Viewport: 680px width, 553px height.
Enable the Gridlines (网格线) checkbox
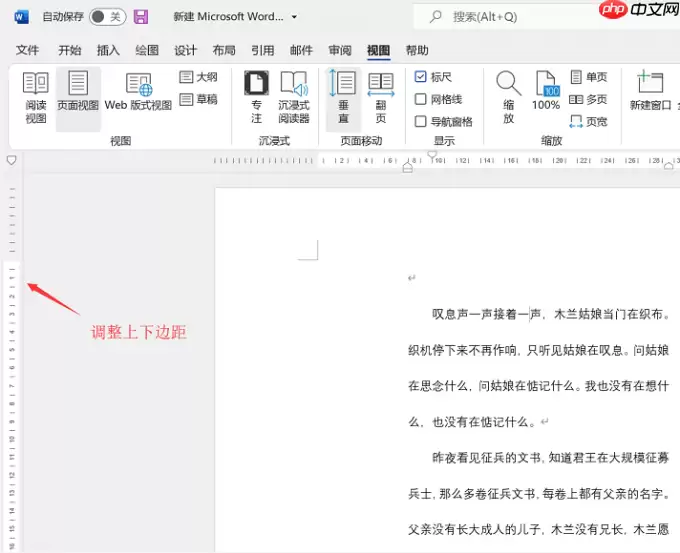(420, 99)
